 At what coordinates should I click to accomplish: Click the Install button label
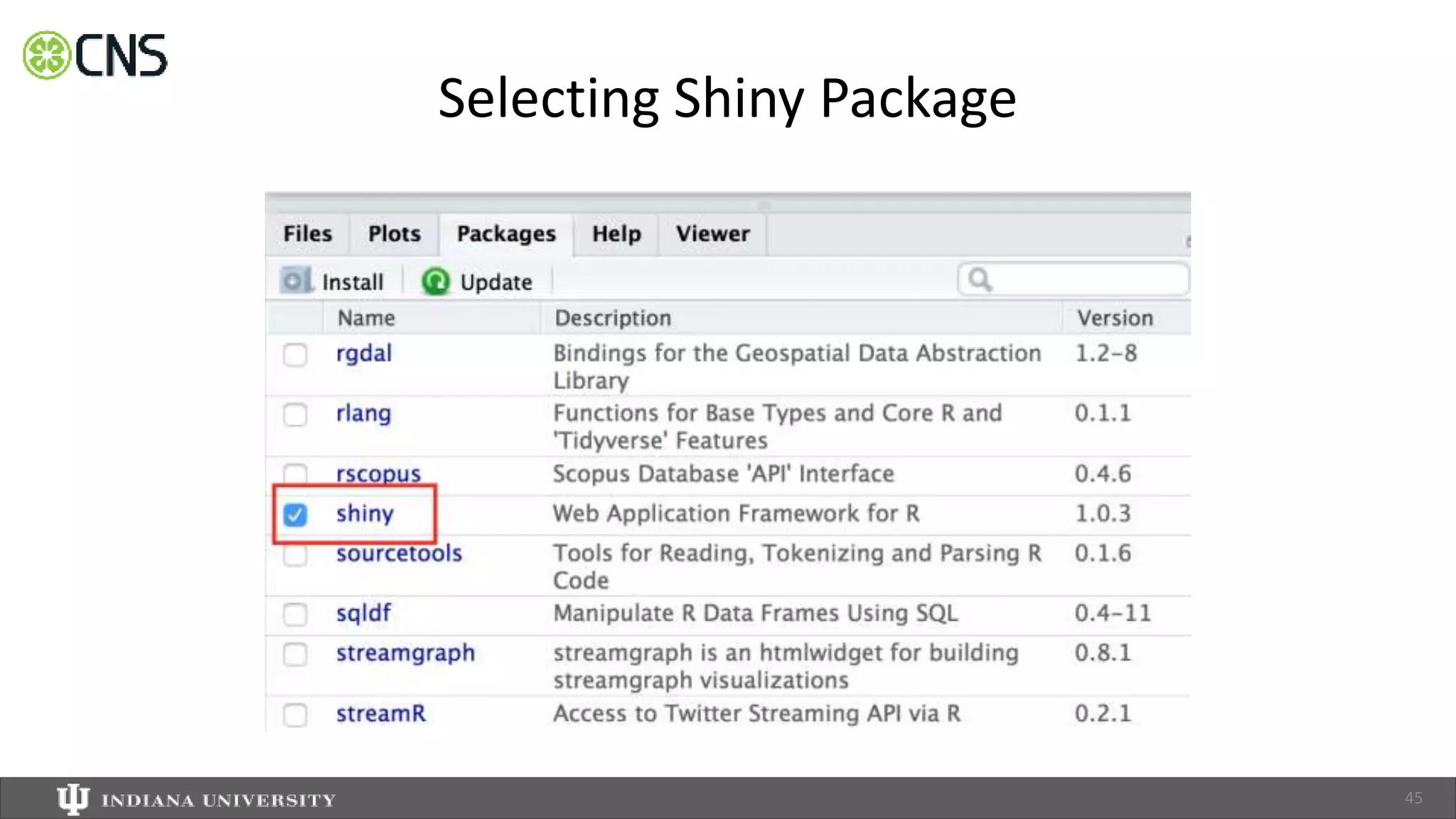[x=353, y=282]
